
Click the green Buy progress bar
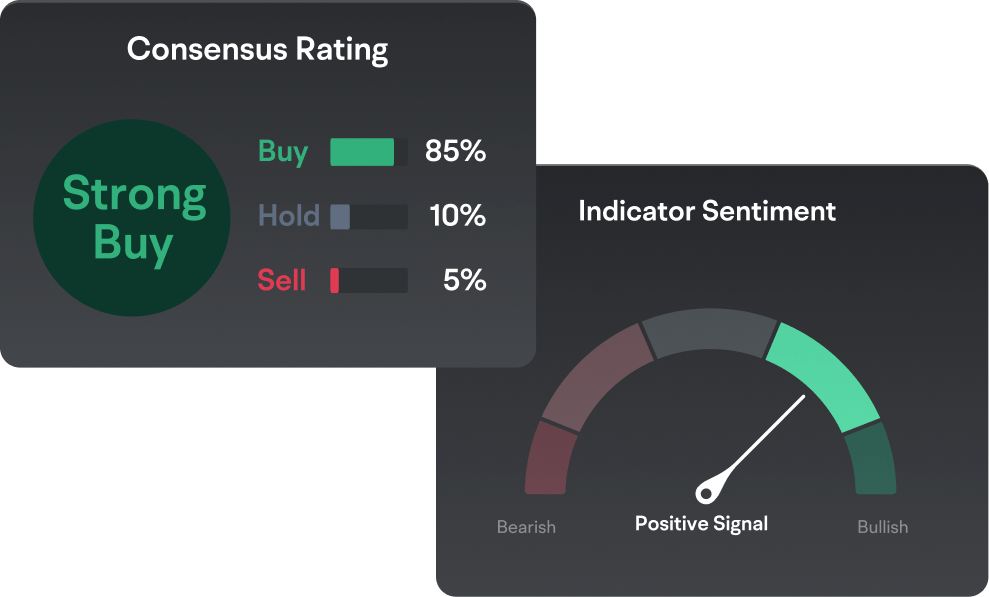(362, 152)
